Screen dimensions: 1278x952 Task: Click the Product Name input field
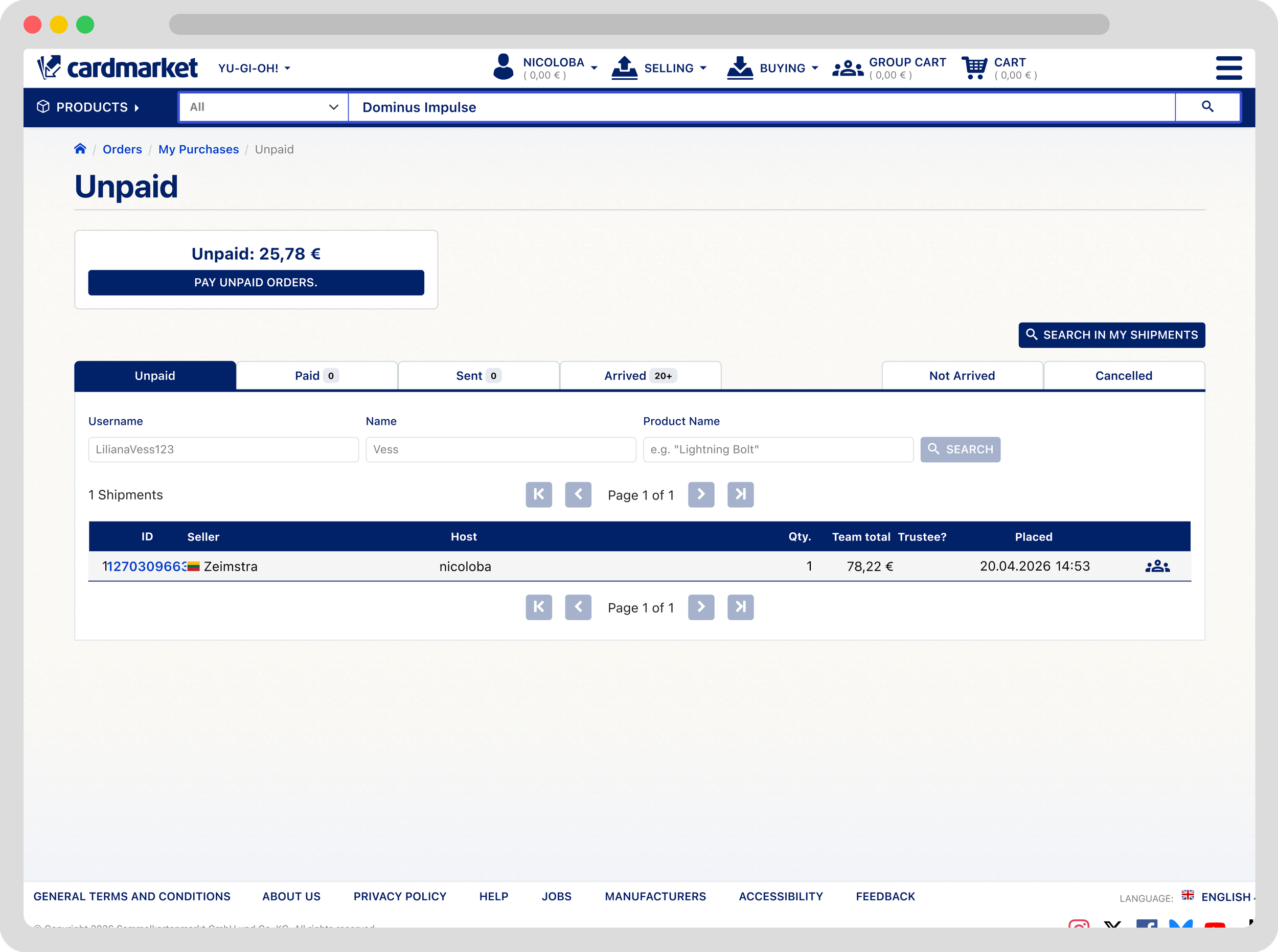coord(778,449)
